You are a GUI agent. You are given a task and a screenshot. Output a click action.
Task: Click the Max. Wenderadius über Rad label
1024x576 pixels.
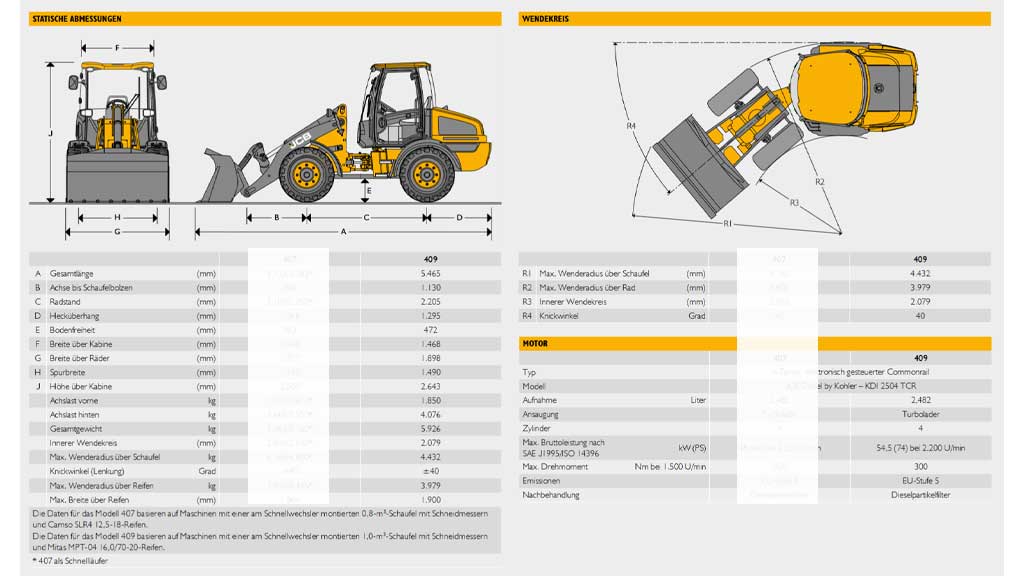pyautogui.click(x=586, y=287)
